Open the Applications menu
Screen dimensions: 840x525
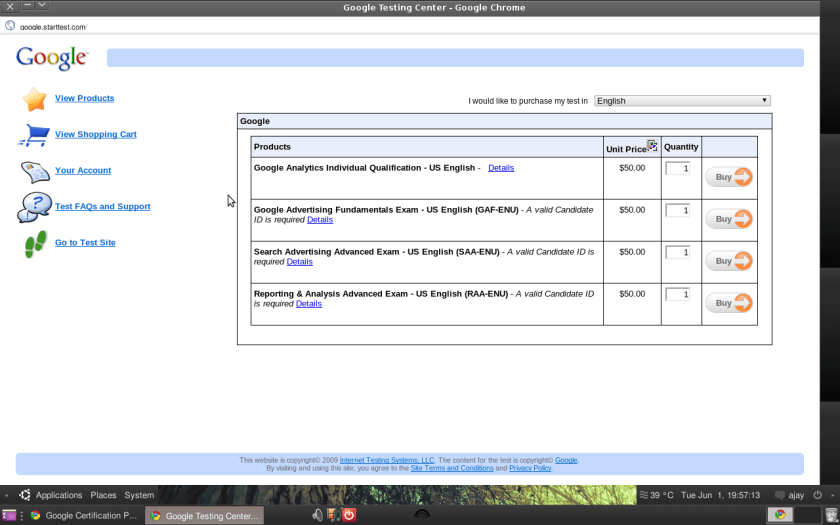pos(58,495)
